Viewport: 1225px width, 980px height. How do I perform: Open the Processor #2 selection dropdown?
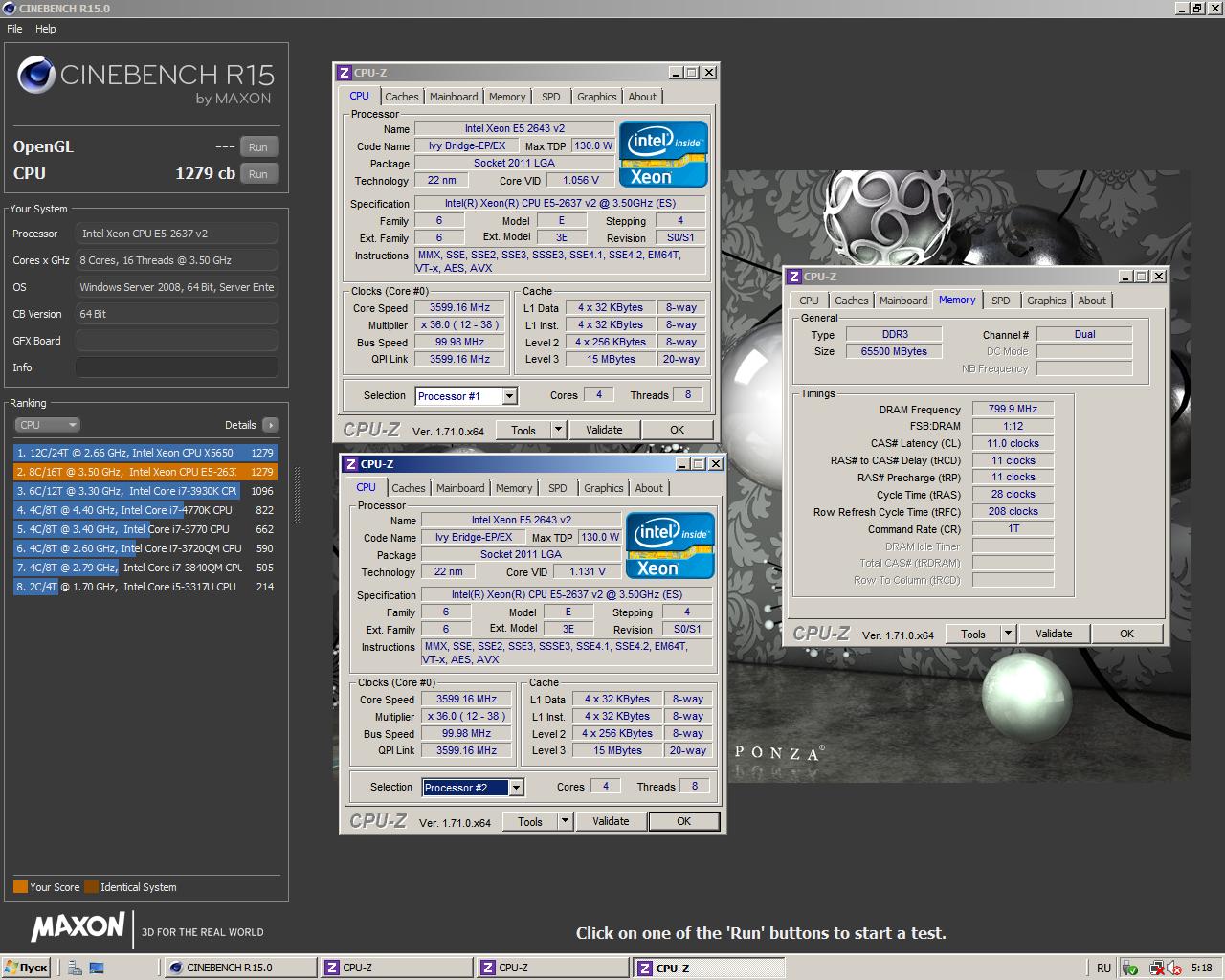click(517, 788)
